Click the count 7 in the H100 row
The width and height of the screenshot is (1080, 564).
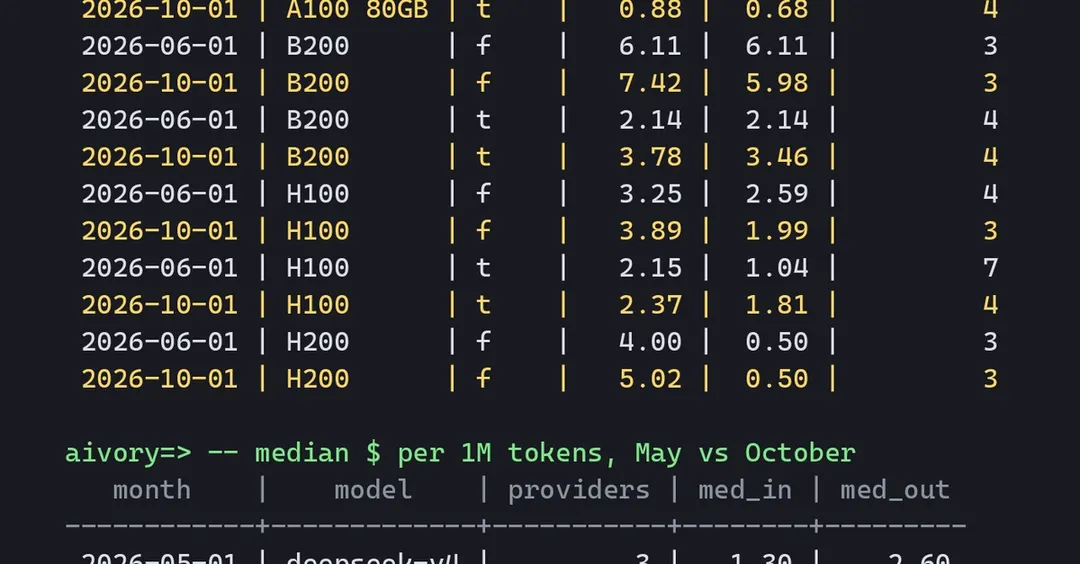point(990,268)
